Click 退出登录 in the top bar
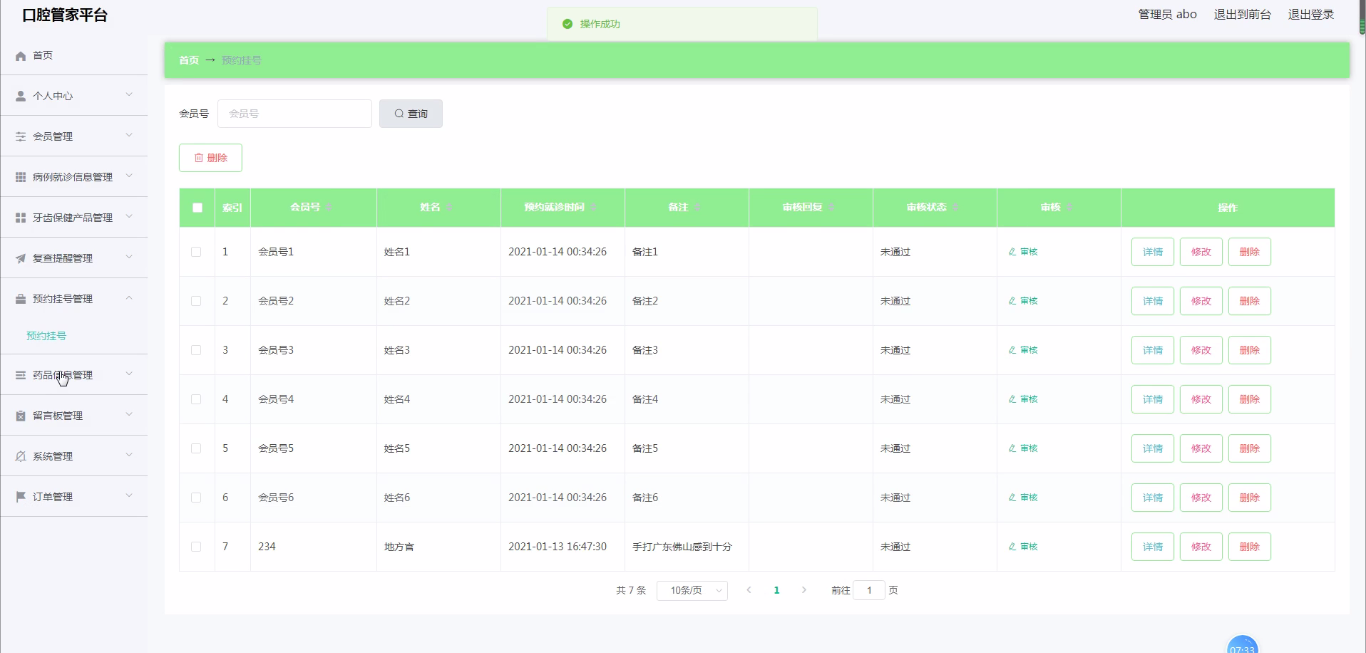This screenshot has width=1366, height=653. 1310,15
